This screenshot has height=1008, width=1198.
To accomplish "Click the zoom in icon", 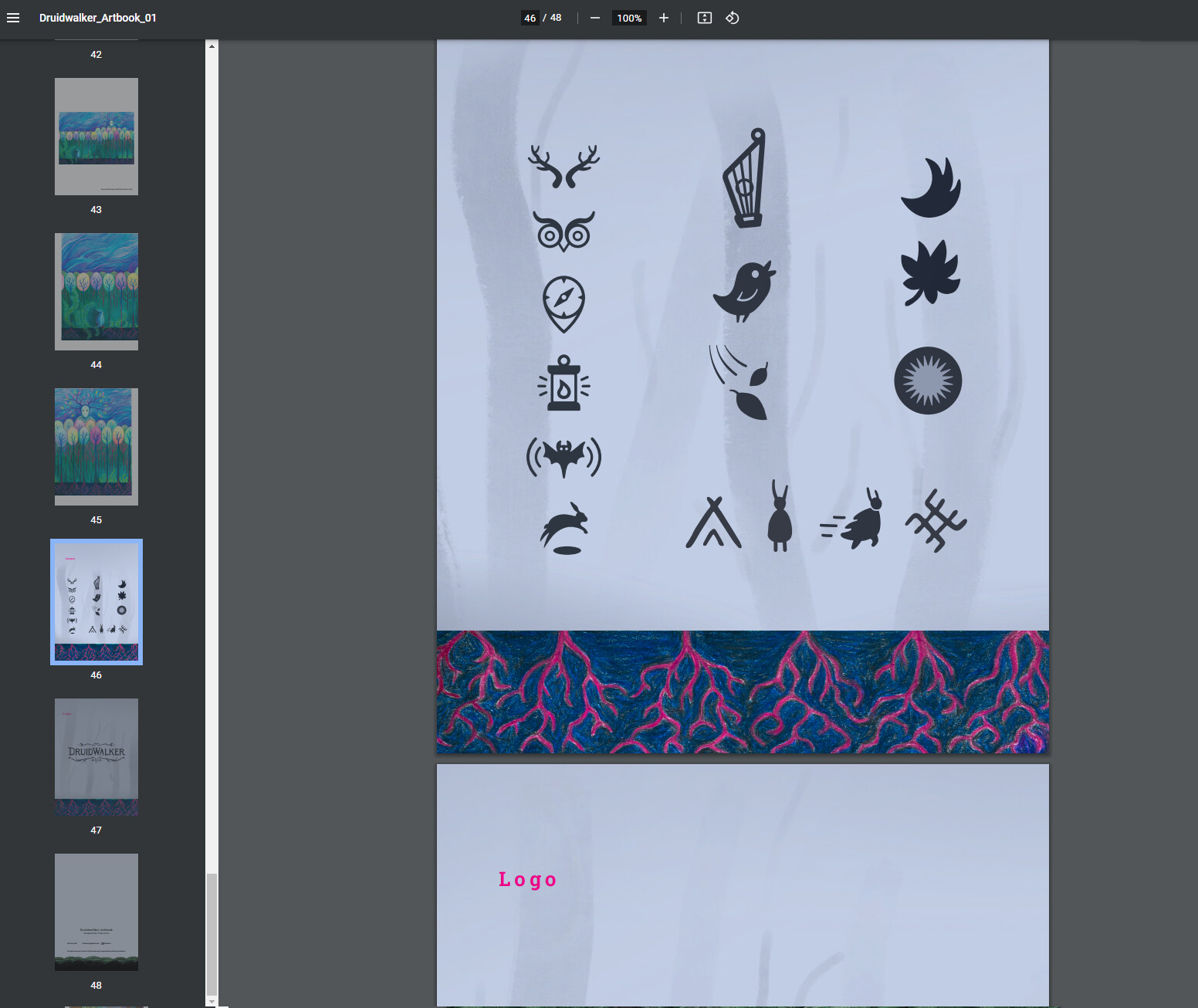I will click(x=664, y=18).
